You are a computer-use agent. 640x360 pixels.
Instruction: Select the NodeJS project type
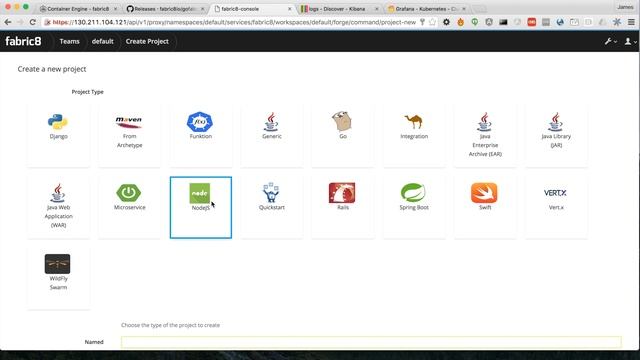(200, 207)
